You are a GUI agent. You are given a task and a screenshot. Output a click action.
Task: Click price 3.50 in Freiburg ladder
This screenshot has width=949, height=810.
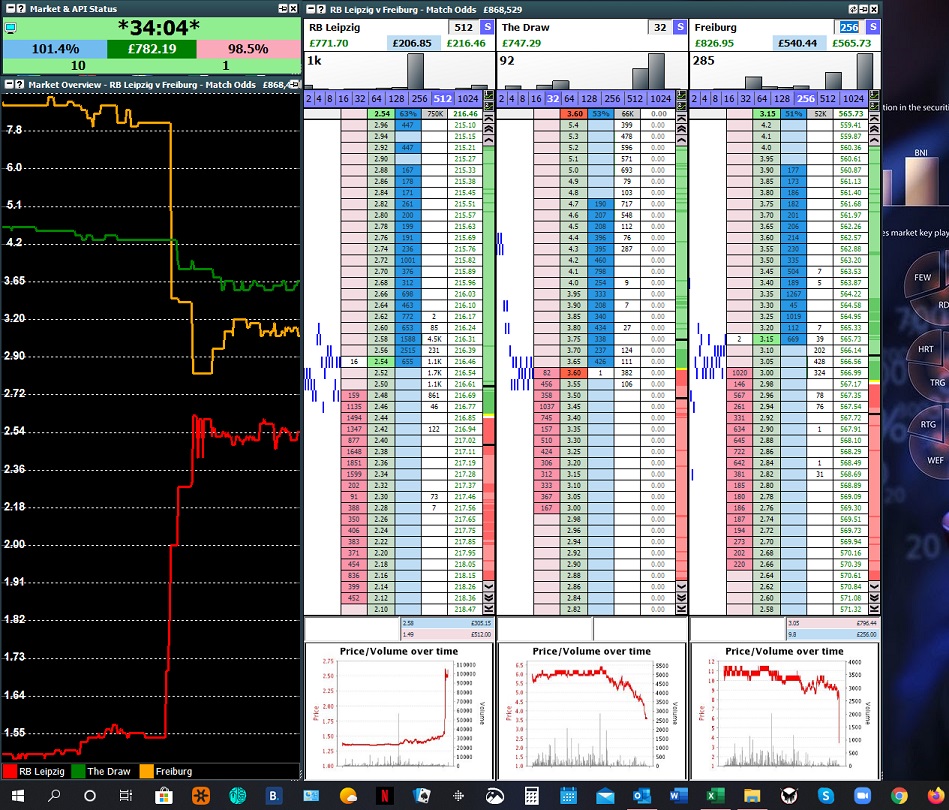tap(766, 260)
